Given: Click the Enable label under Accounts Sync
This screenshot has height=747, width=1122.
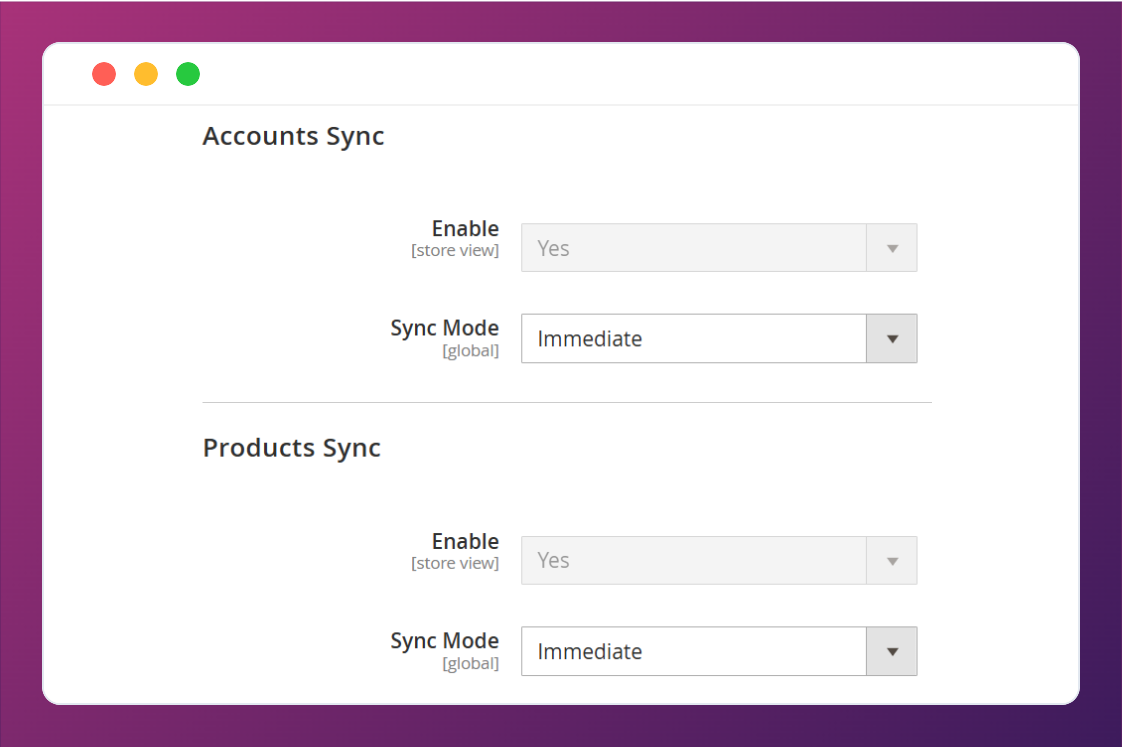Looking at the screenshot, I should click(465, 228).
